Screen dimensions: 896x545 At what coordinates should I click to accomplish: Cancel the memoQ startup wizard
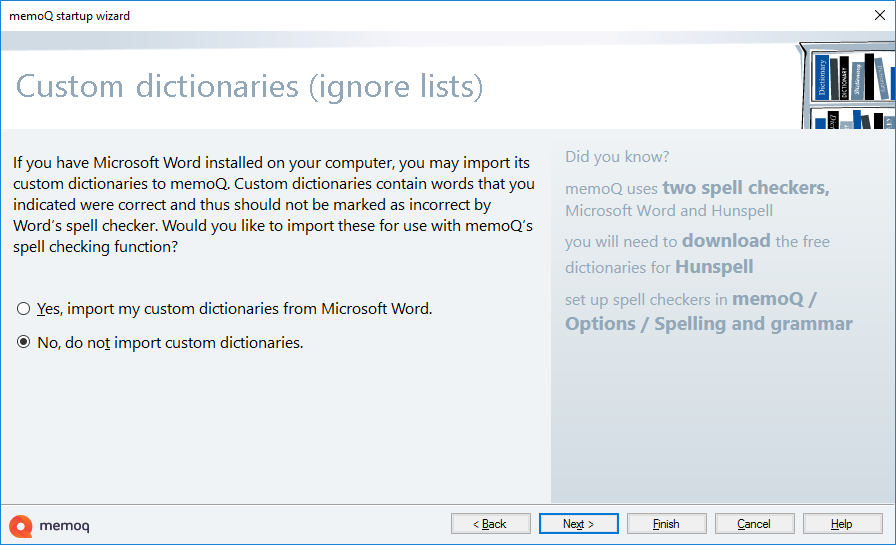(x=755, y=524)
